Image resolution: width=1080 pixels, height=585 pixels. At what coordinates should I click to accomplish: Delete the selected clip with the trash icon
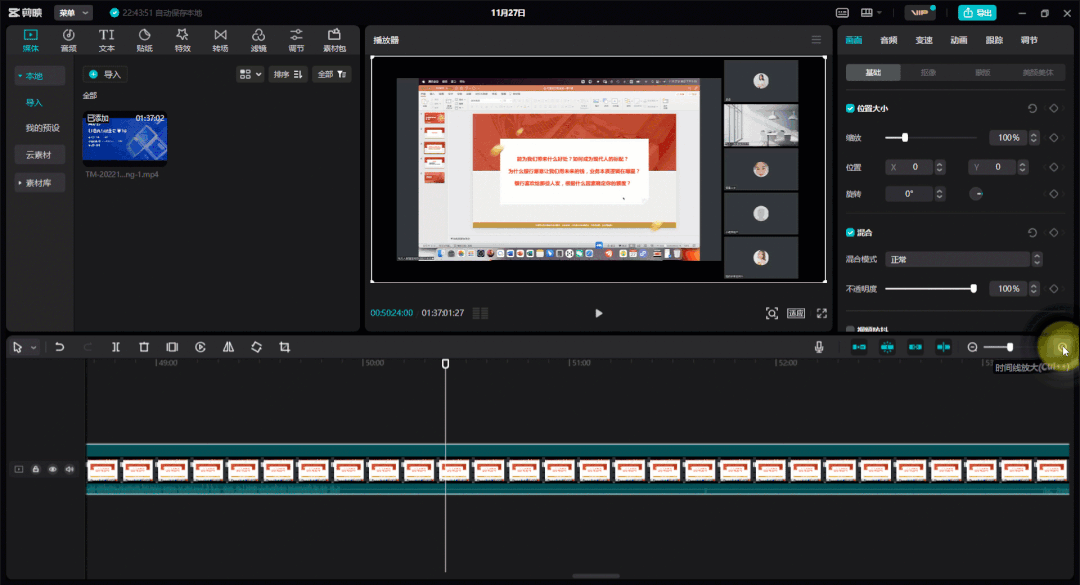[144, 347]
